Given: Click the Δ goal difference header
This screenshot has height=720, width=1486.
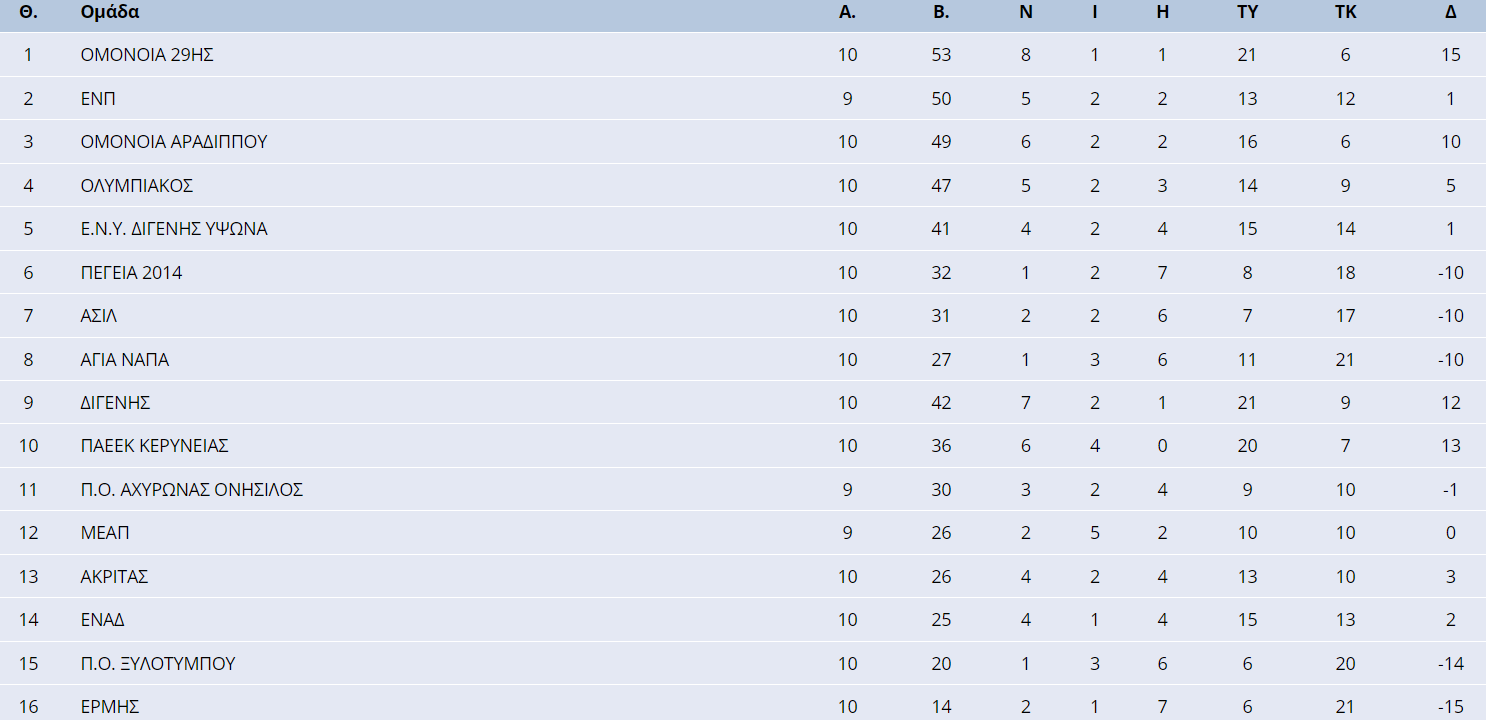Looking at the screenshot, I should (x=1451, y=13).
